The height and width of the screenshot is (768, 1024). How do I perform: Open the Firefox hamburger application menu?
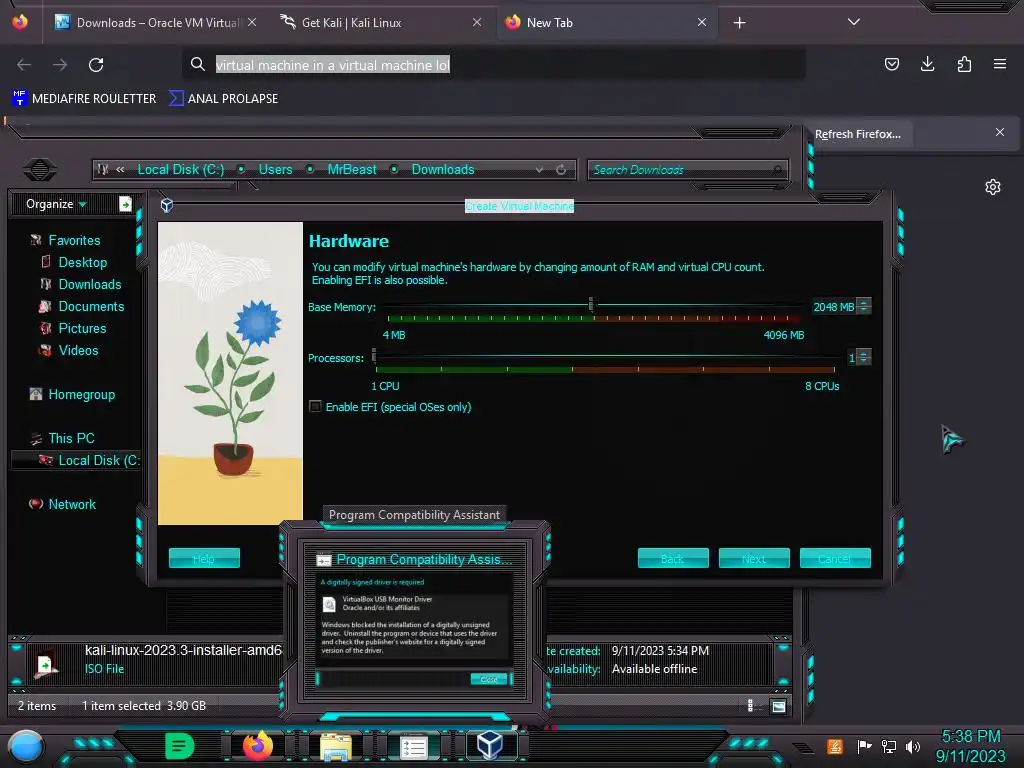1000,64
